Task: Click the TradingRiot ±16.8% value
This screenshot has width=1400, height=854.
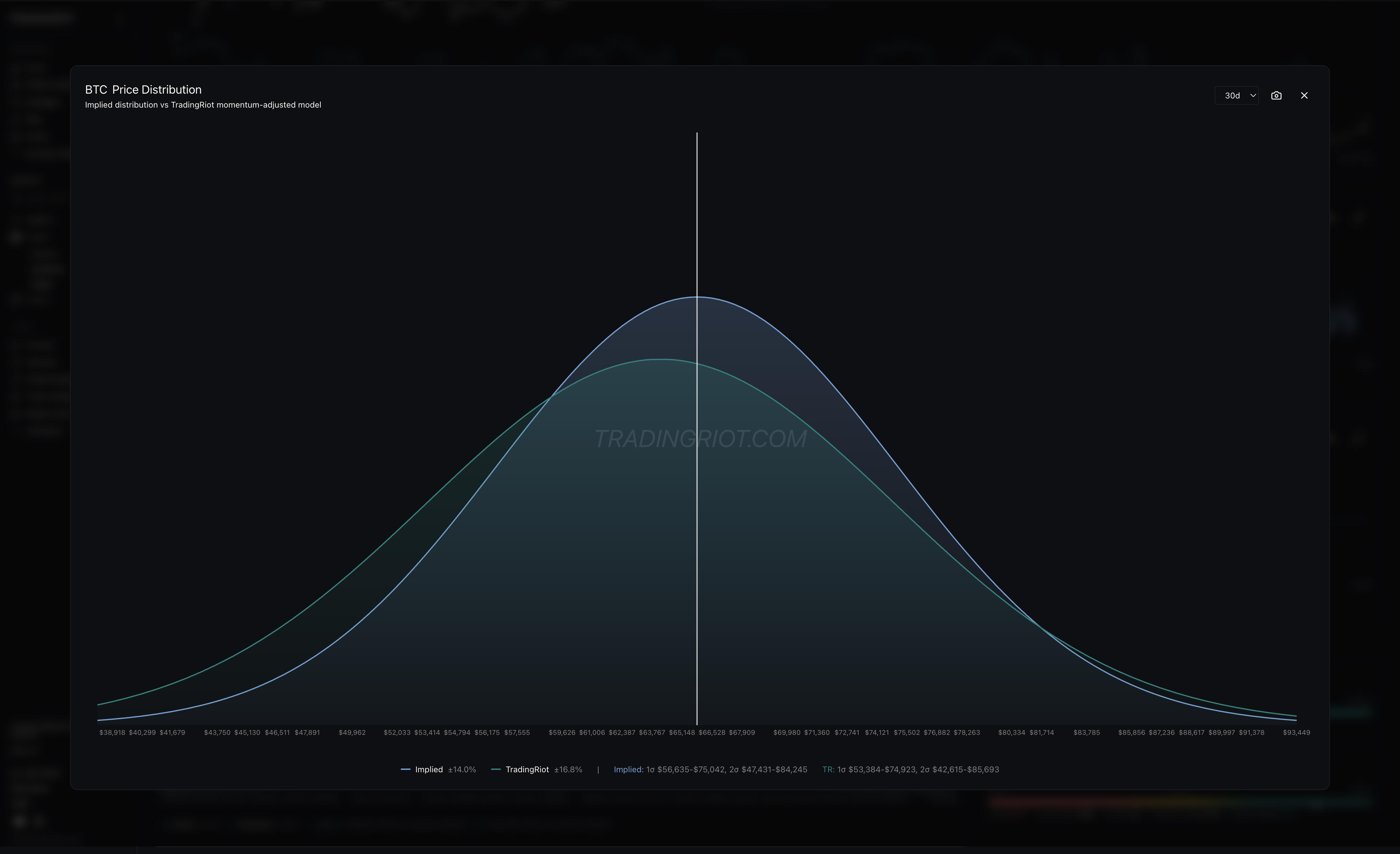Action: [568, 769]
